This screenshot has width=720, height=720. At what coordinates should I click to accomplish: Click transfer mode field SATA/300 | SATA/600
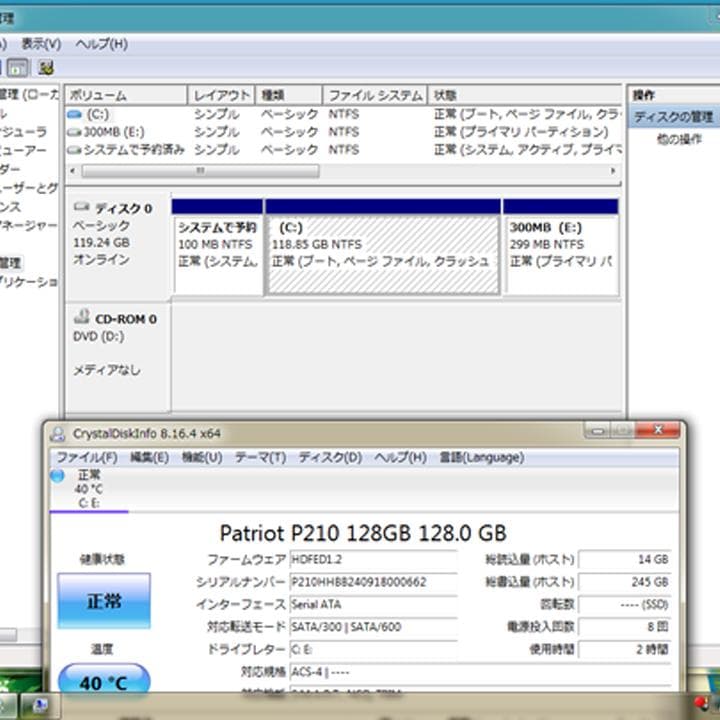(373, 627)
